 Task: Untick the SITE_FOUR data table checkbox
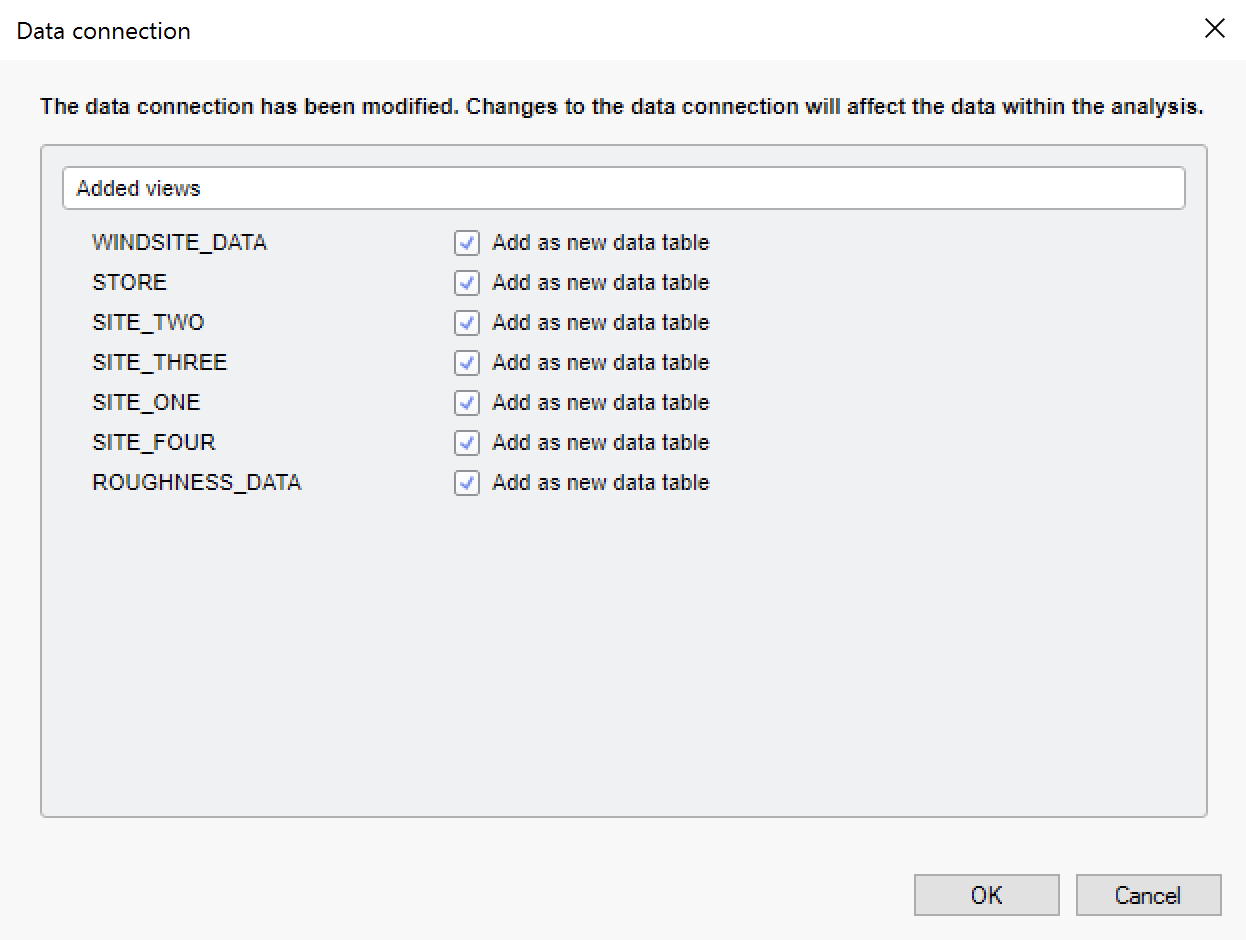tap(467, 443)
